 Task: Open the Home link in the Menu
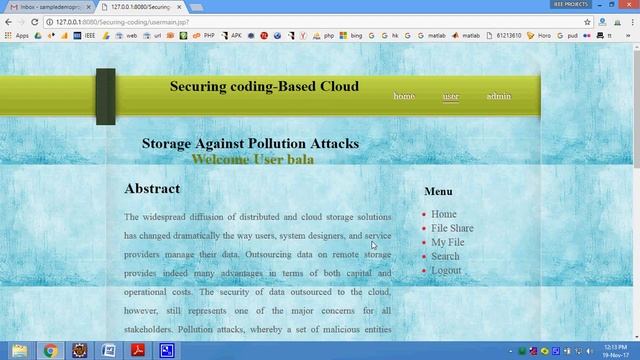(x=444, y=214)
